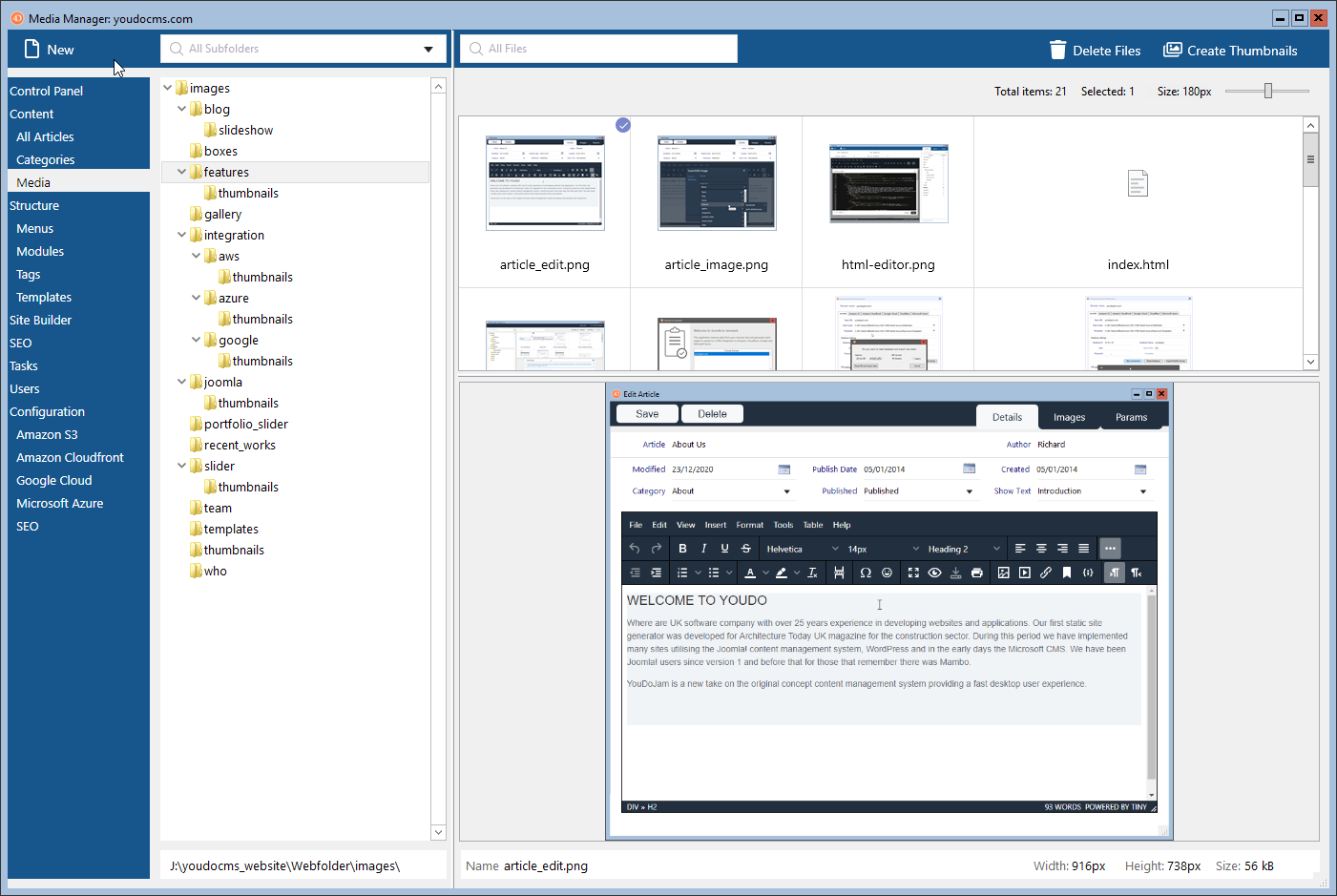Uncheck the selection checkmark on article_edit.png
The image size is (1337, 896).
coord(623,125)
